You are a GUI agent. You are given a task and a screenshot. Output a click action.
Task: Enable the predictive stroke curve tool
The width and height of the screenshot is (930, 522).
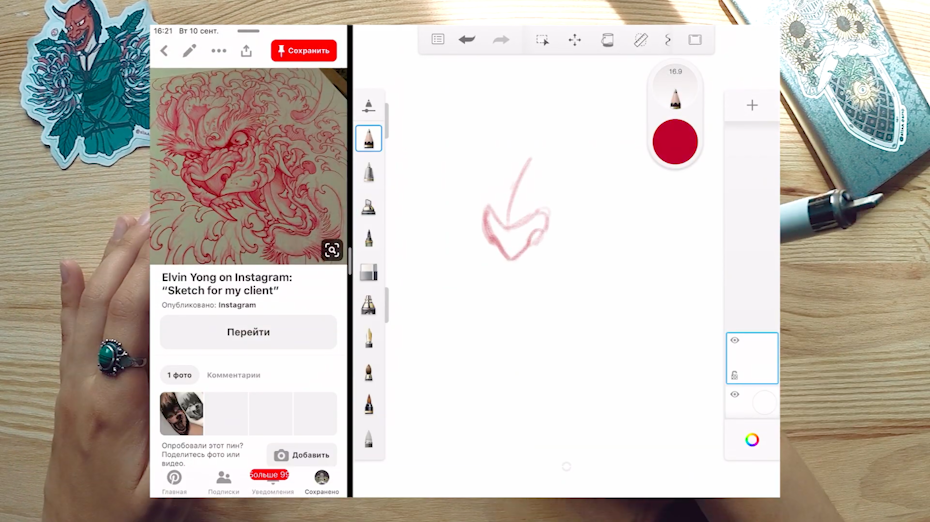click(668, 40)
